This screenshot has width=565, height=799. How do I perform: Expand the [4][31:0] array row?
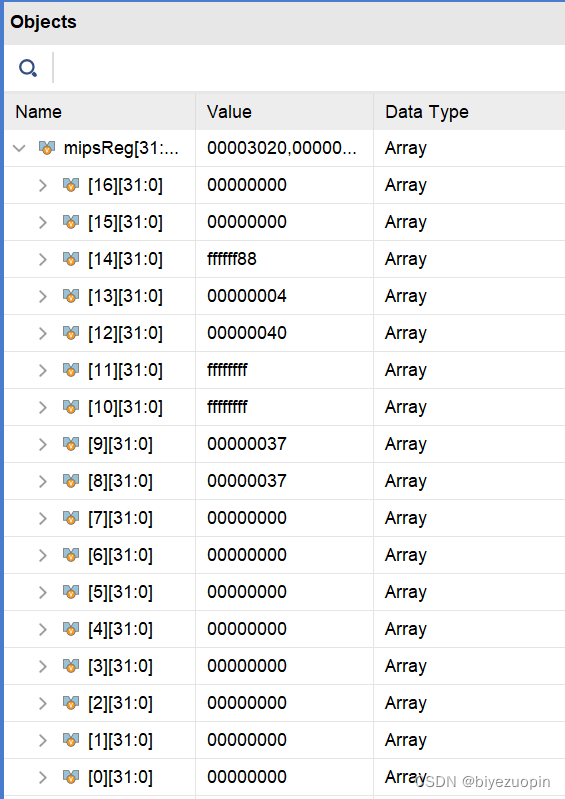[43, 629]
